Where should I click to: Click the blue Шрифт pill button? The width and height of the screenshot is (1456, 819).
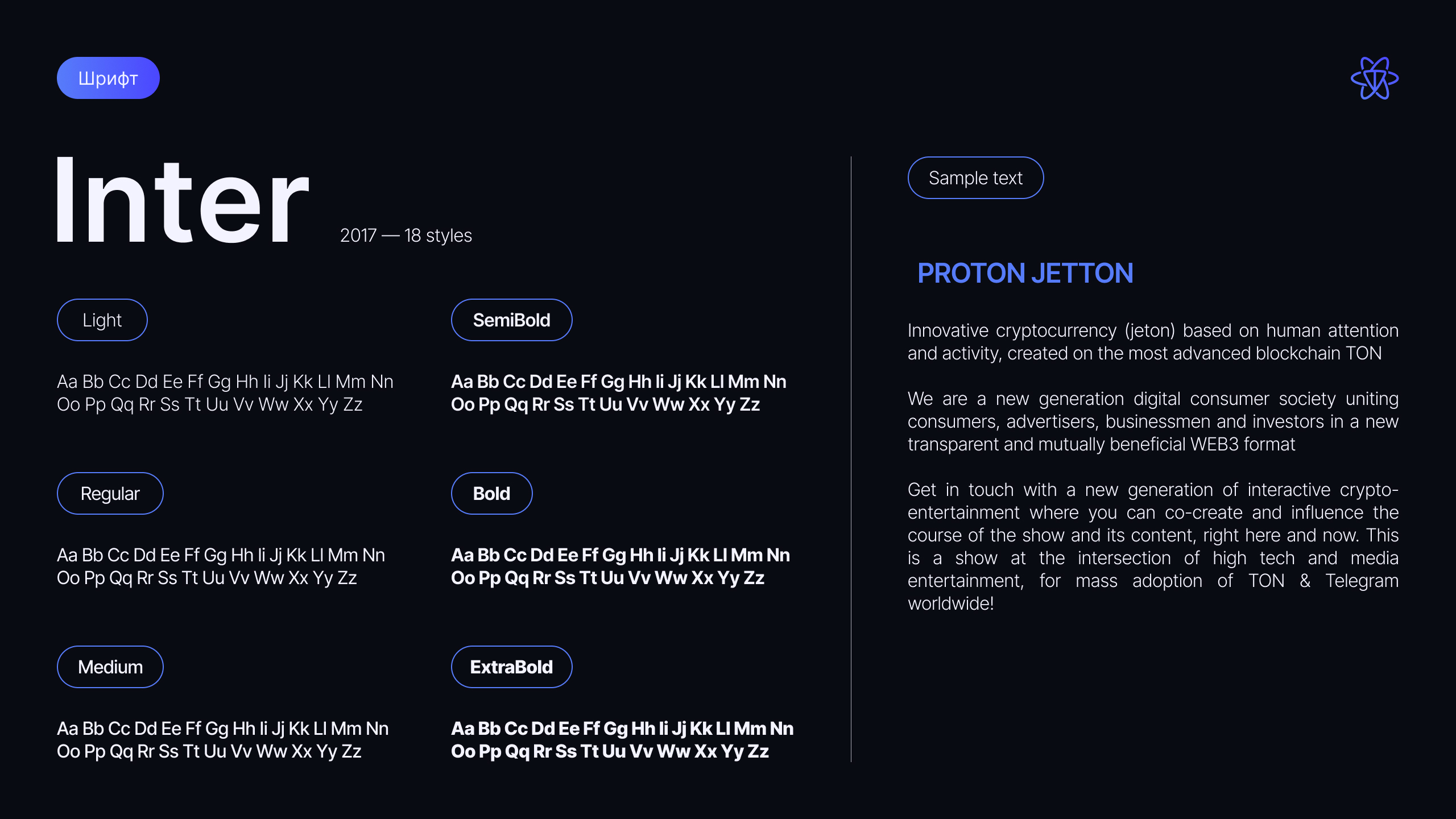click(x=108, y=78)
